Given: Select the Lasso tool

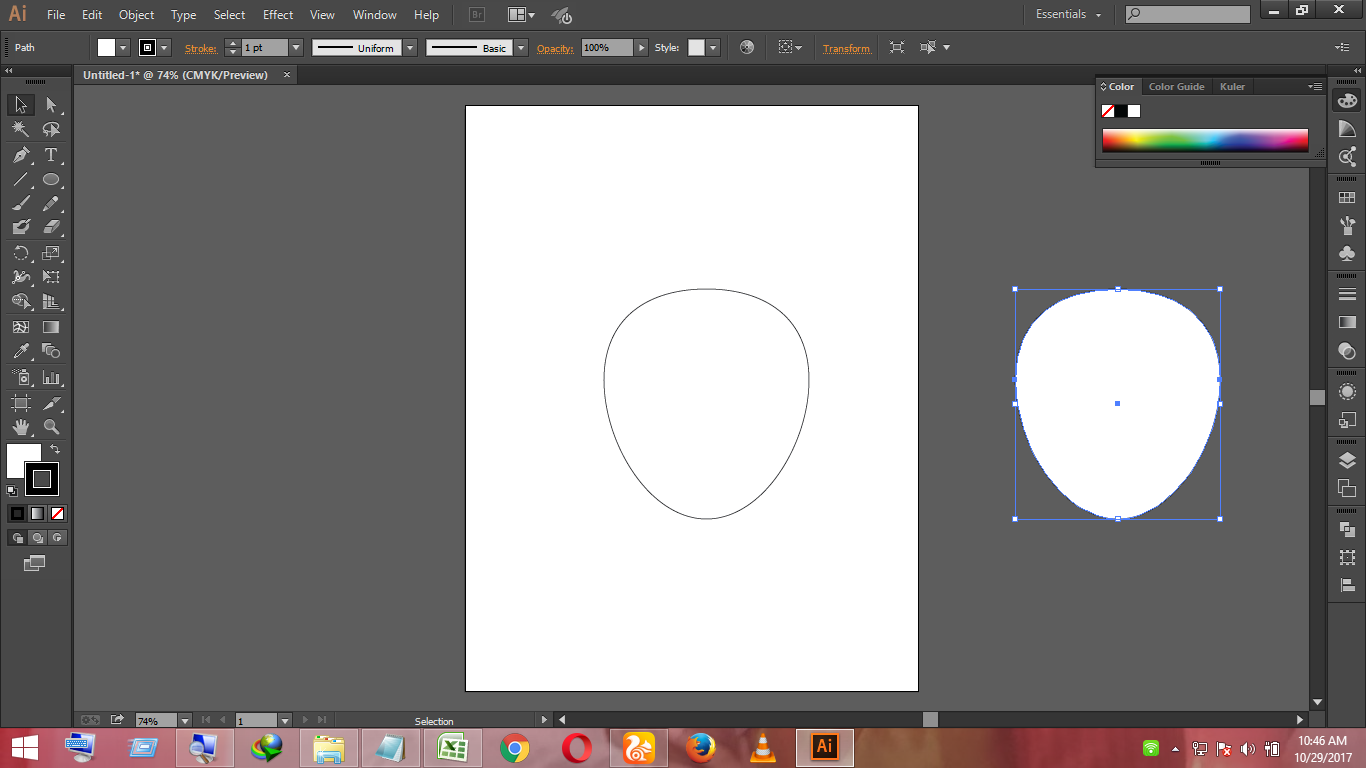Looking at the screenshot, I should coord(51,129).
